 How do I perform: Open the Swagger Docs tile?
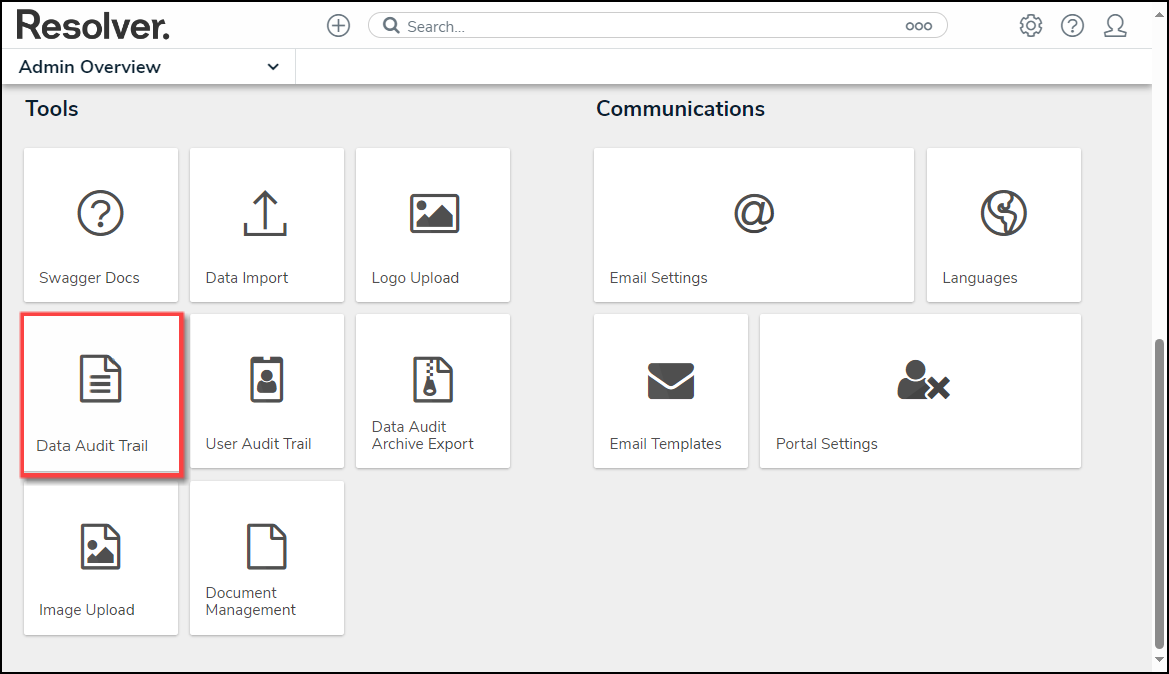click(x=100, y=225)
